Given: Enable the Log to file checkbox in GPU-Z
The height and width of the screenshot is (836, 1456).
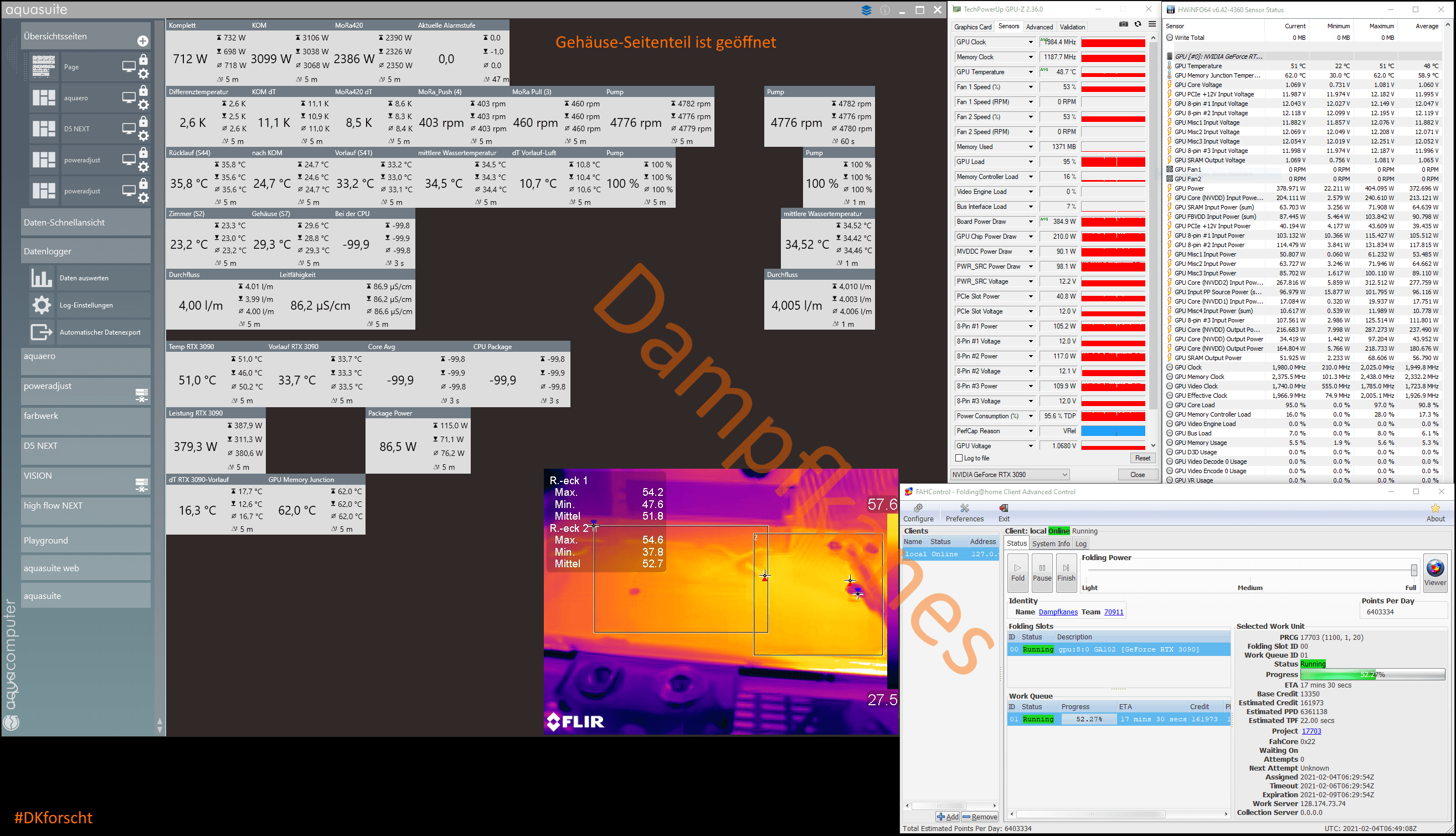Looking at the screenshot, I should pyautogui.click(x=959, y=458).
